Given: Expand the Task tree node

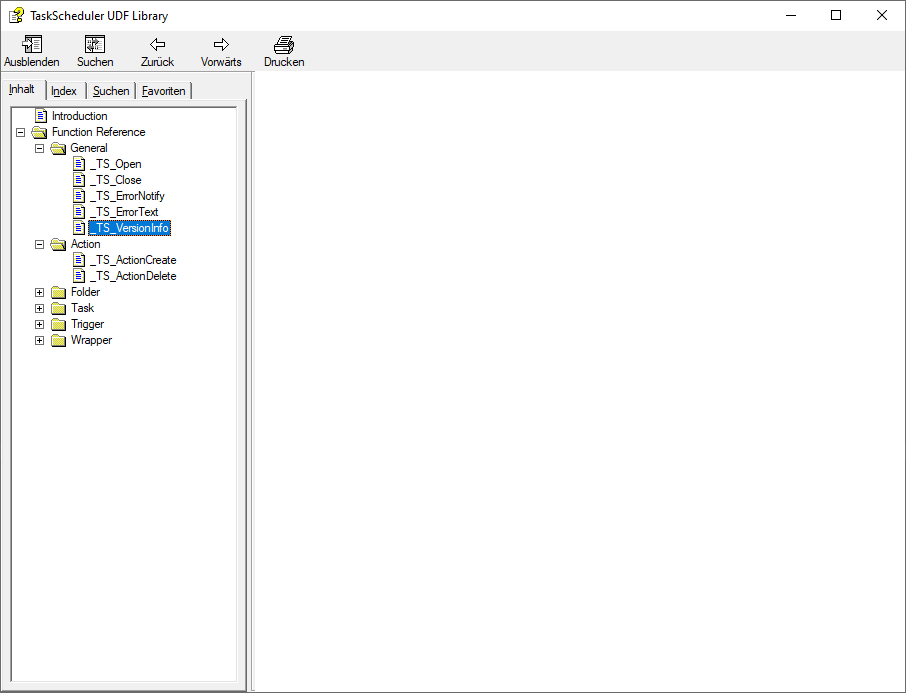Looking at the screenshot, I should [40, 308].
